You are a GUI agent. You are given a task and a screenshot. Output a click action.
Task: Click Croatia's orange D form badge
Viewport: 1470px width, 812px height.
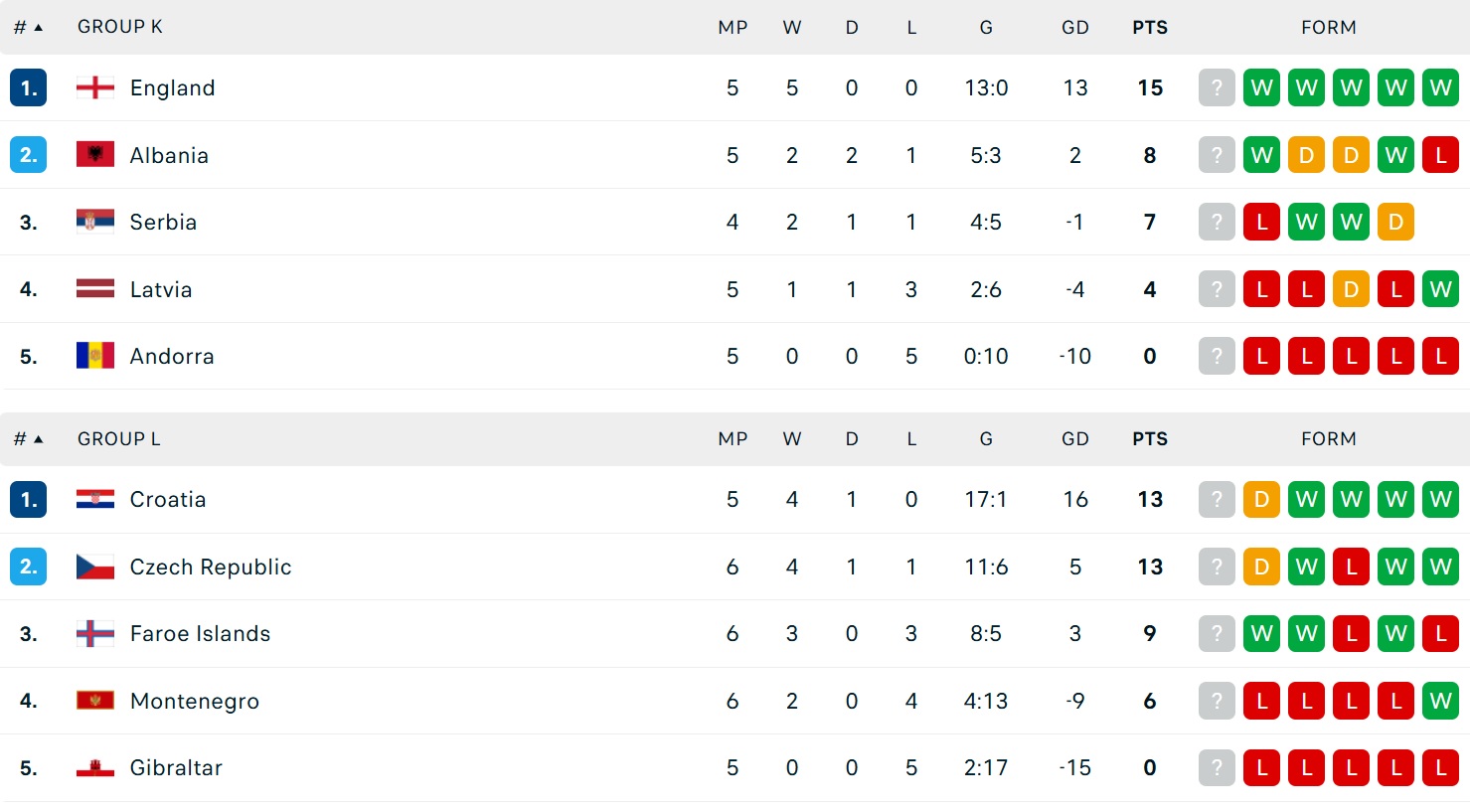(1261, 499)
